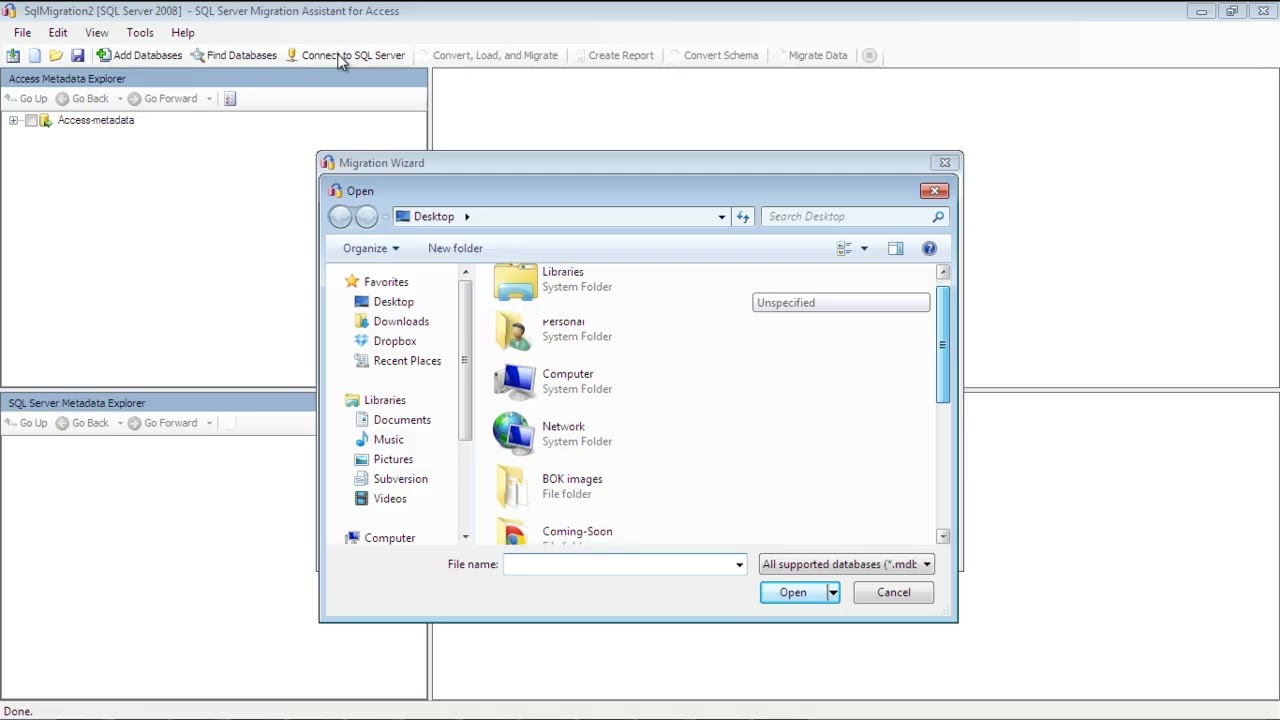1280x720 pixels.
Task: Click Go Back in Access Metadata Explorer
Action: [83, 98]
